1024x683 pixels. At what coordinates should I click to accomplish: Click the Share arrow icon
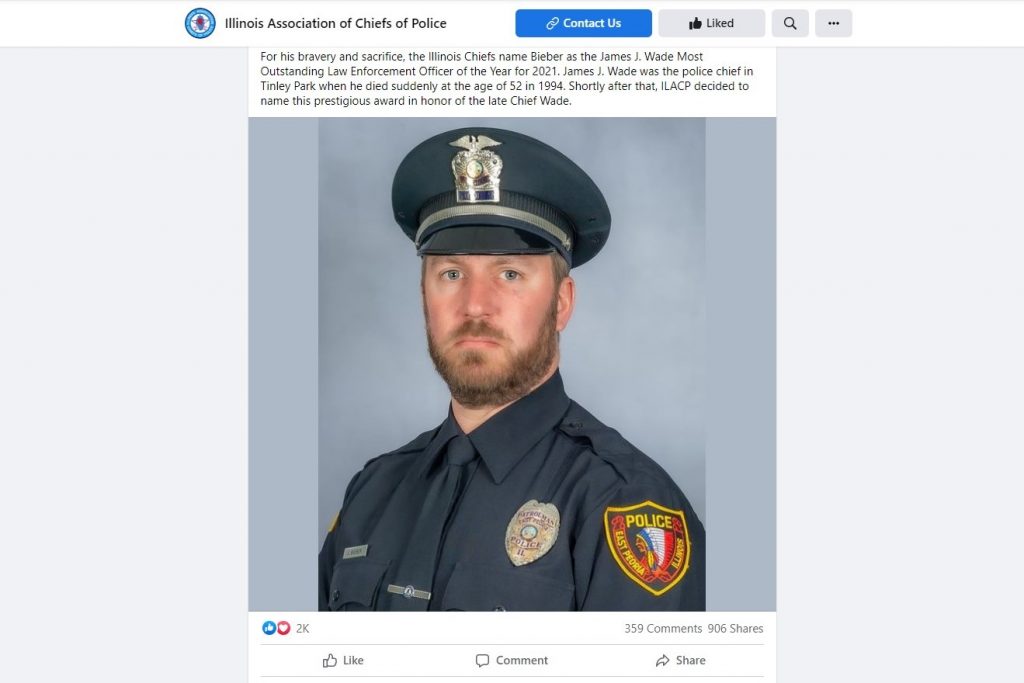[x=662, y=661]
